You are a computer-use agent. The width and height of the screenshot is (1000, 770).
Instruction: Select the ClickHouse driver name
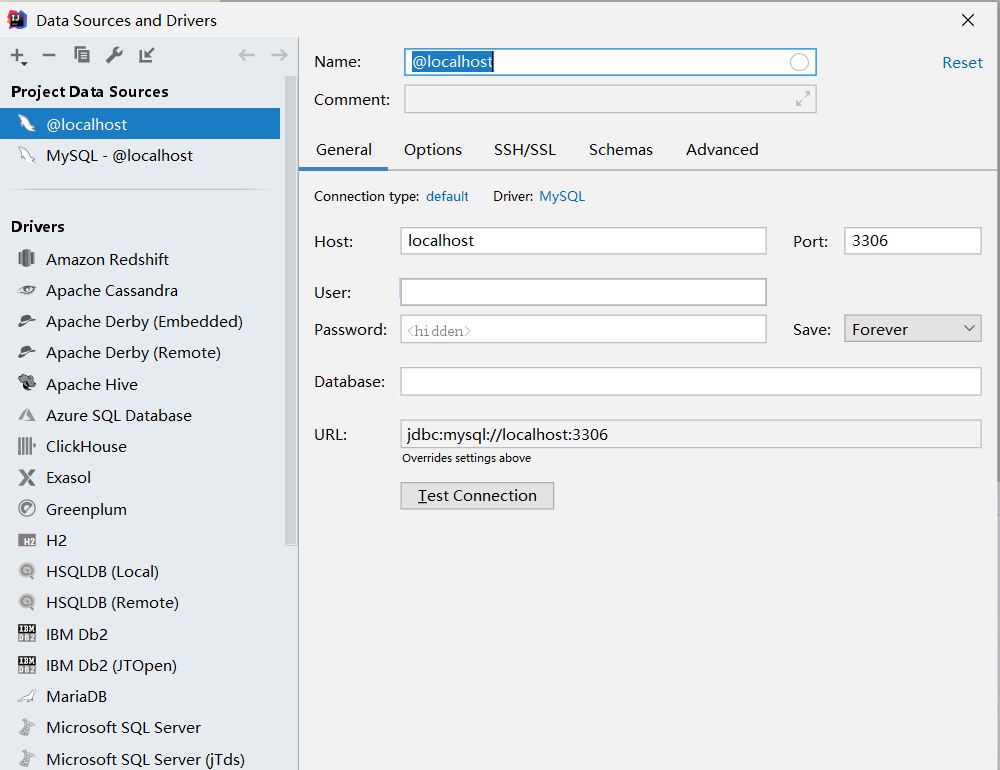86,446
